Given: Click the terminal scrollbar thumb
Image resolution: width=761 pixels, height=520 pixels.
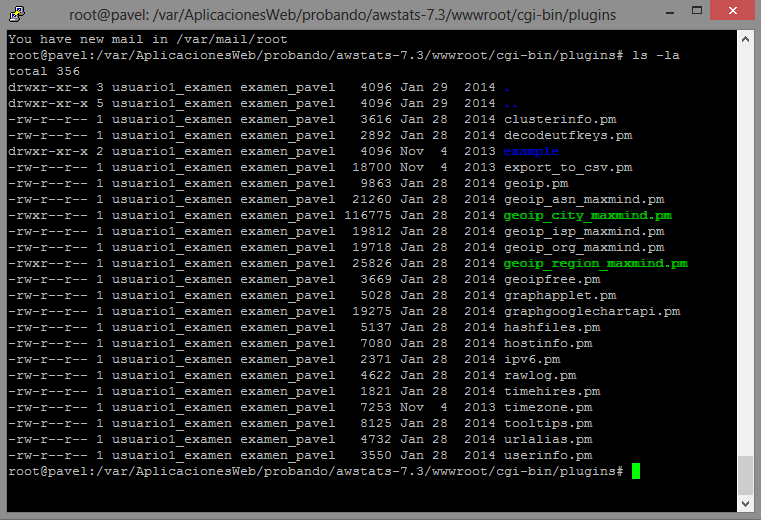Looking at the screenshot, I should (744, 475).
